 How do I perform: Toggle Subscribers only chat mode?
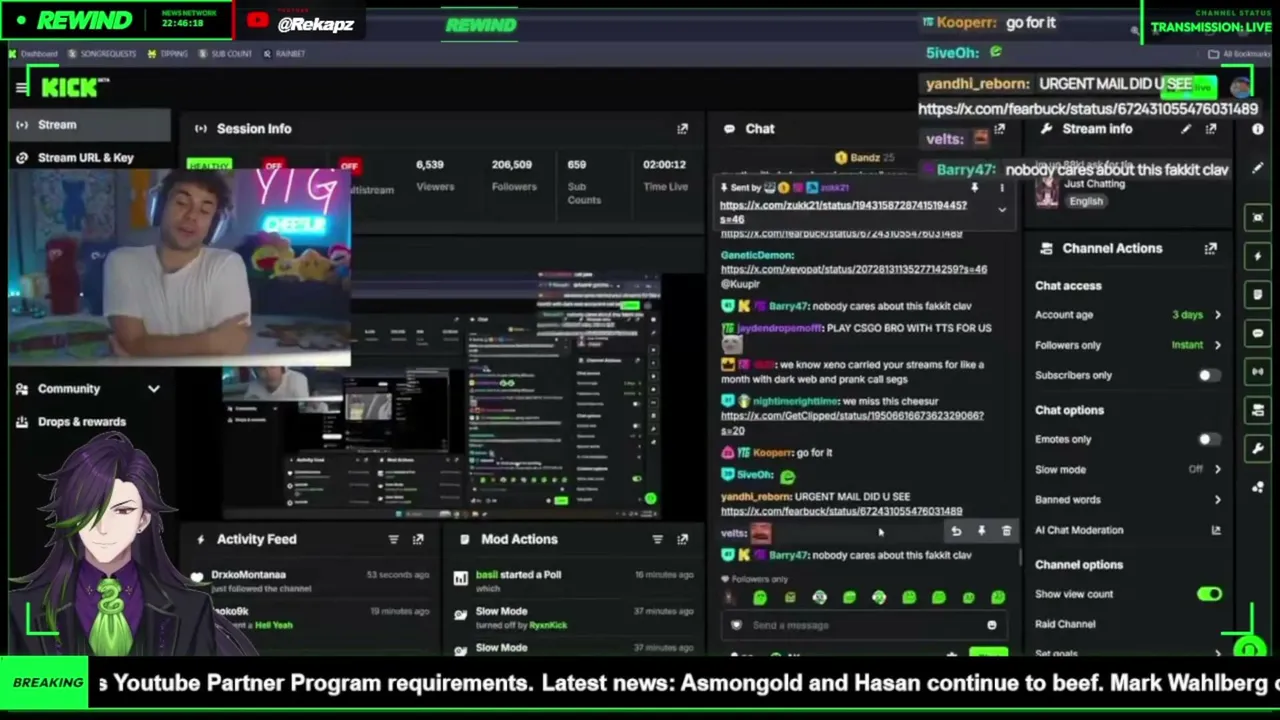[x=1209, y=375]
